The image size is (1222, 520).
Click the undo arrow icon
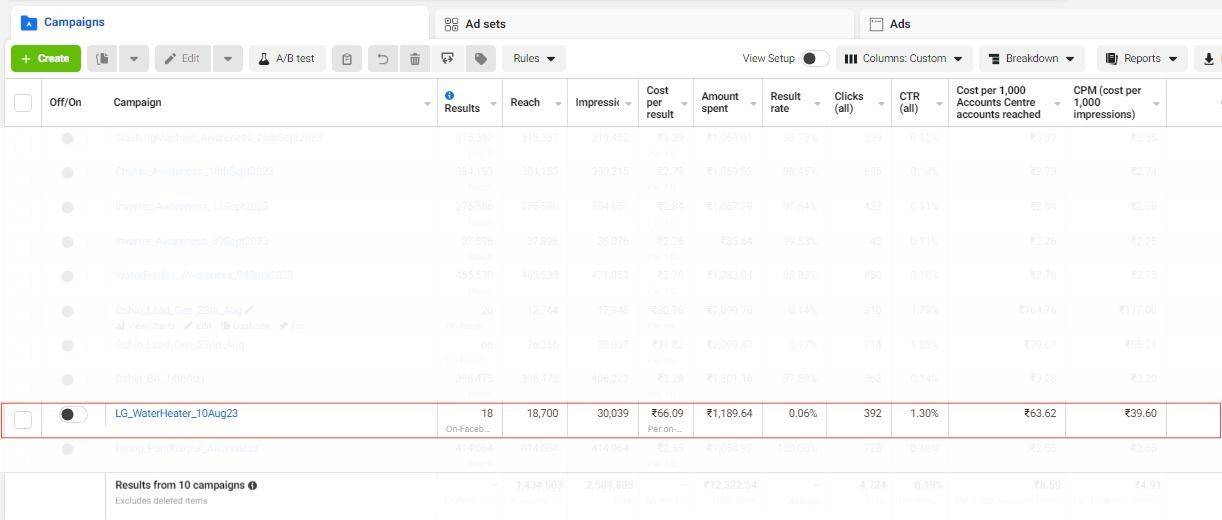[x=382, y=59]
